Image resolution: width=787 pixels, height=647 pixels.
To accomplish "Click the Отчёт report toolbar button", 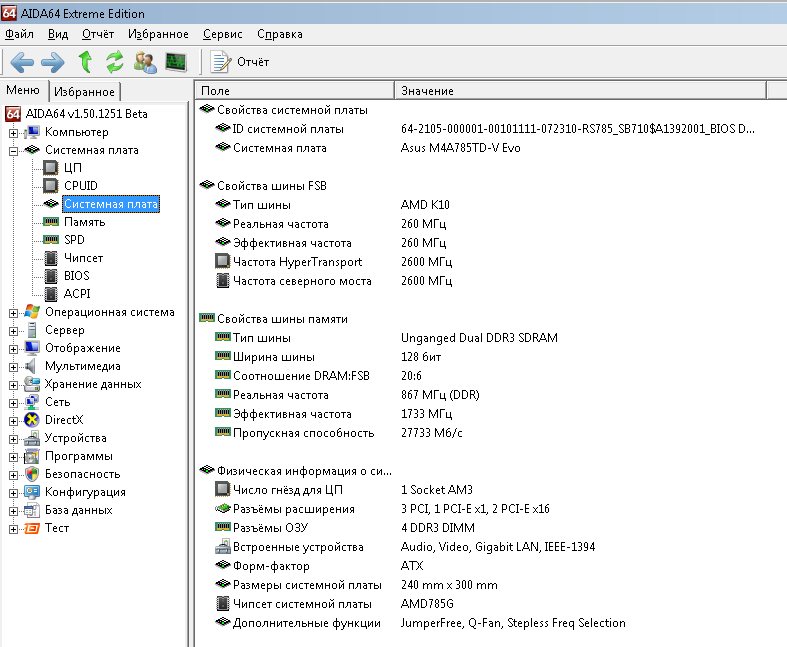I will pyautogui.click(x=240, y=62).
